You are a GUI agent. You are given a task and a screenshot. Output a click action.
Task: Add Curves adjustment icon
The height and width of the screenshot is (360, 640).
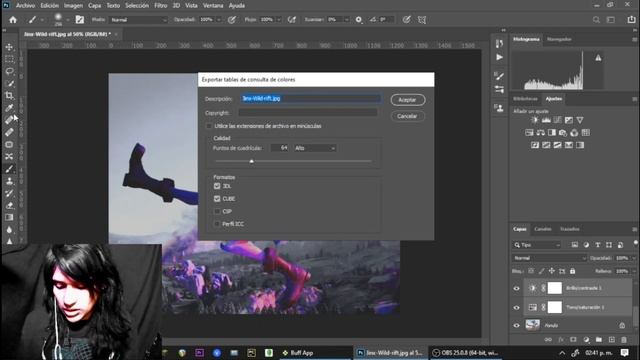pyautogui.click(x=557, y=120)
